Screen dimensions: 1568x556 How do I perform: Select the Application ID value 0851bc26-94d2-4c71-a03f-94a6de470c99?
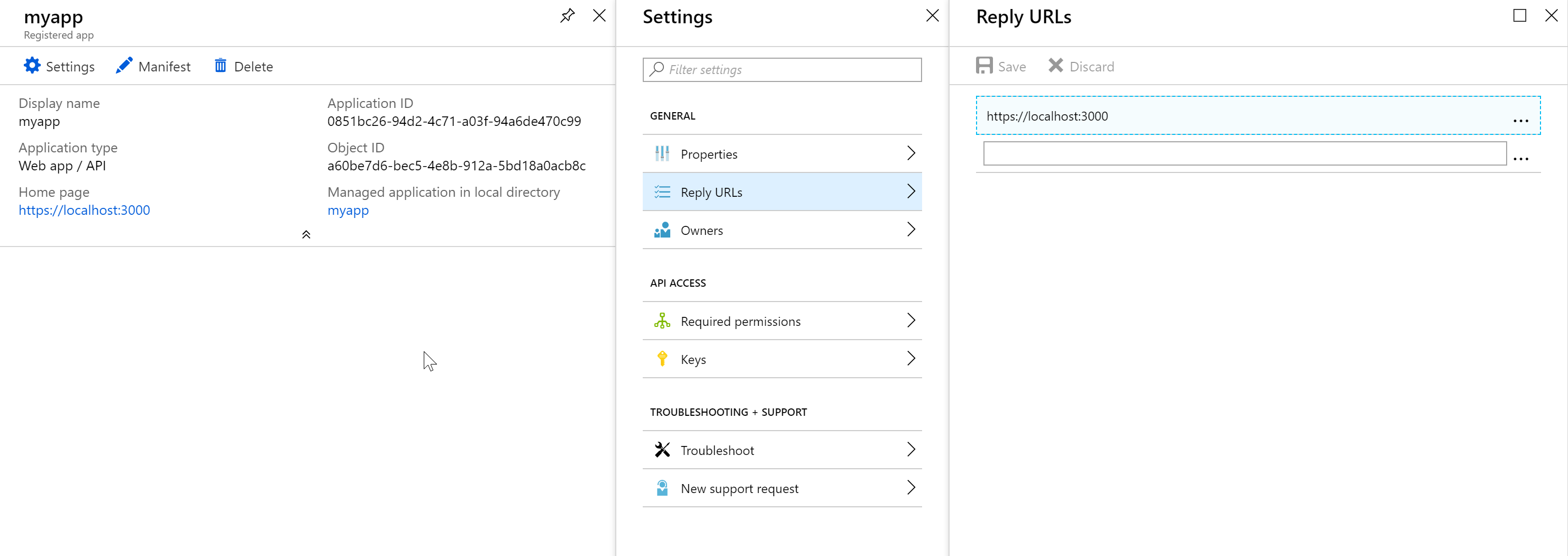(454, 121)
